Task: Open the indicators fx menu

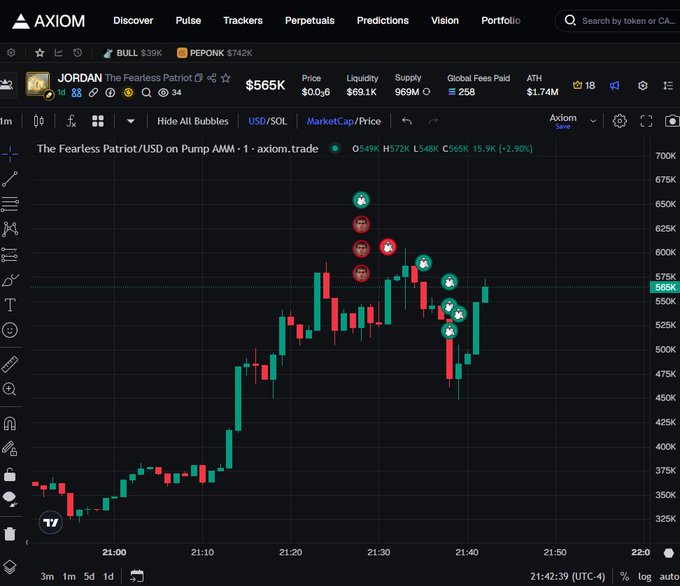Action: tap(71, 121)
